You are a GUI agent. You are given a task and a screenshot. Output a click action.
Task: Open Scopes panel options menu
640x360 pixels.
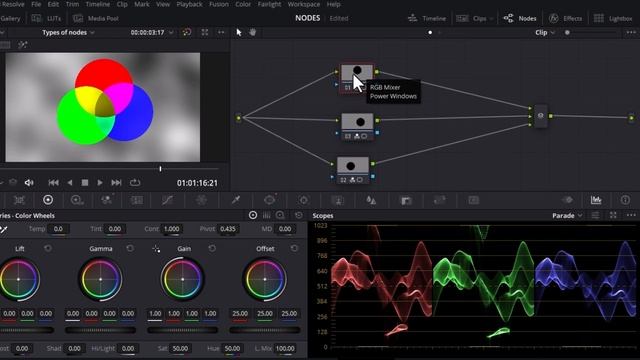(x=631, y=215)
